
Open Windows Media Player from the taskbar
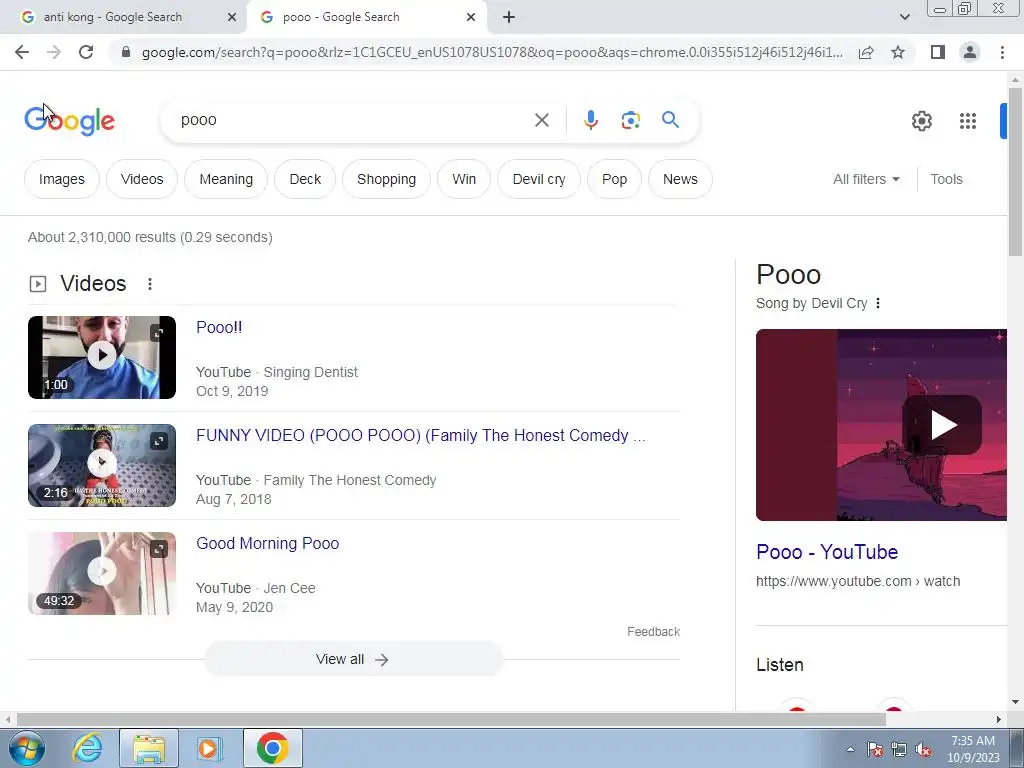point(209,748)
